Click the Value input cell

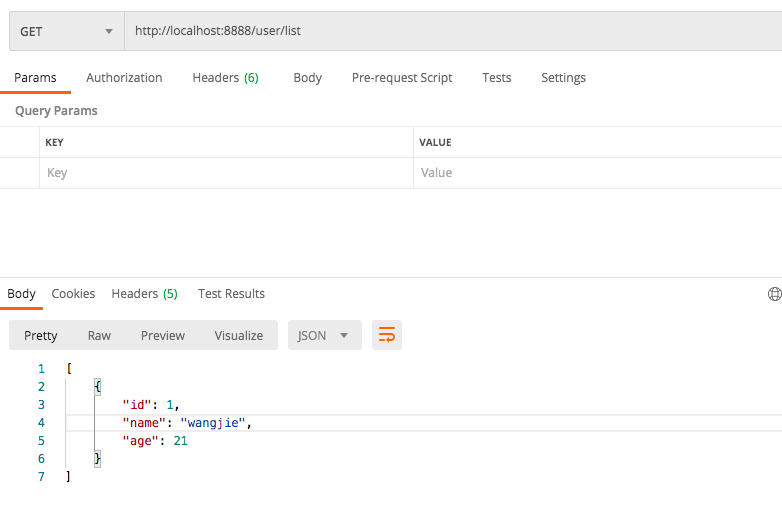click(597, 173)
